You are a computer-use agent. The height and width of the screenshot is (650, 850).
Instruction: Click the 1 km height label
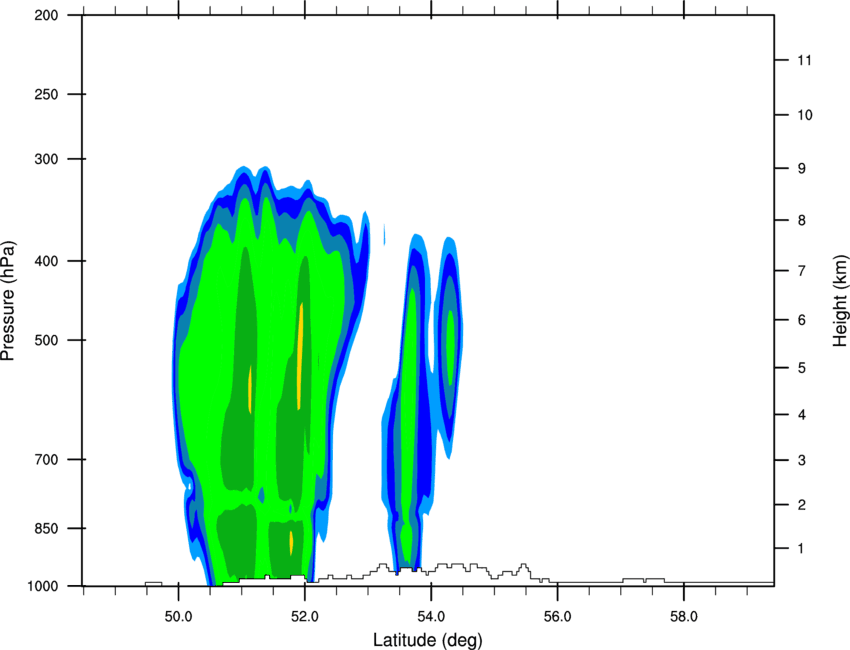(x=802, y=549)
